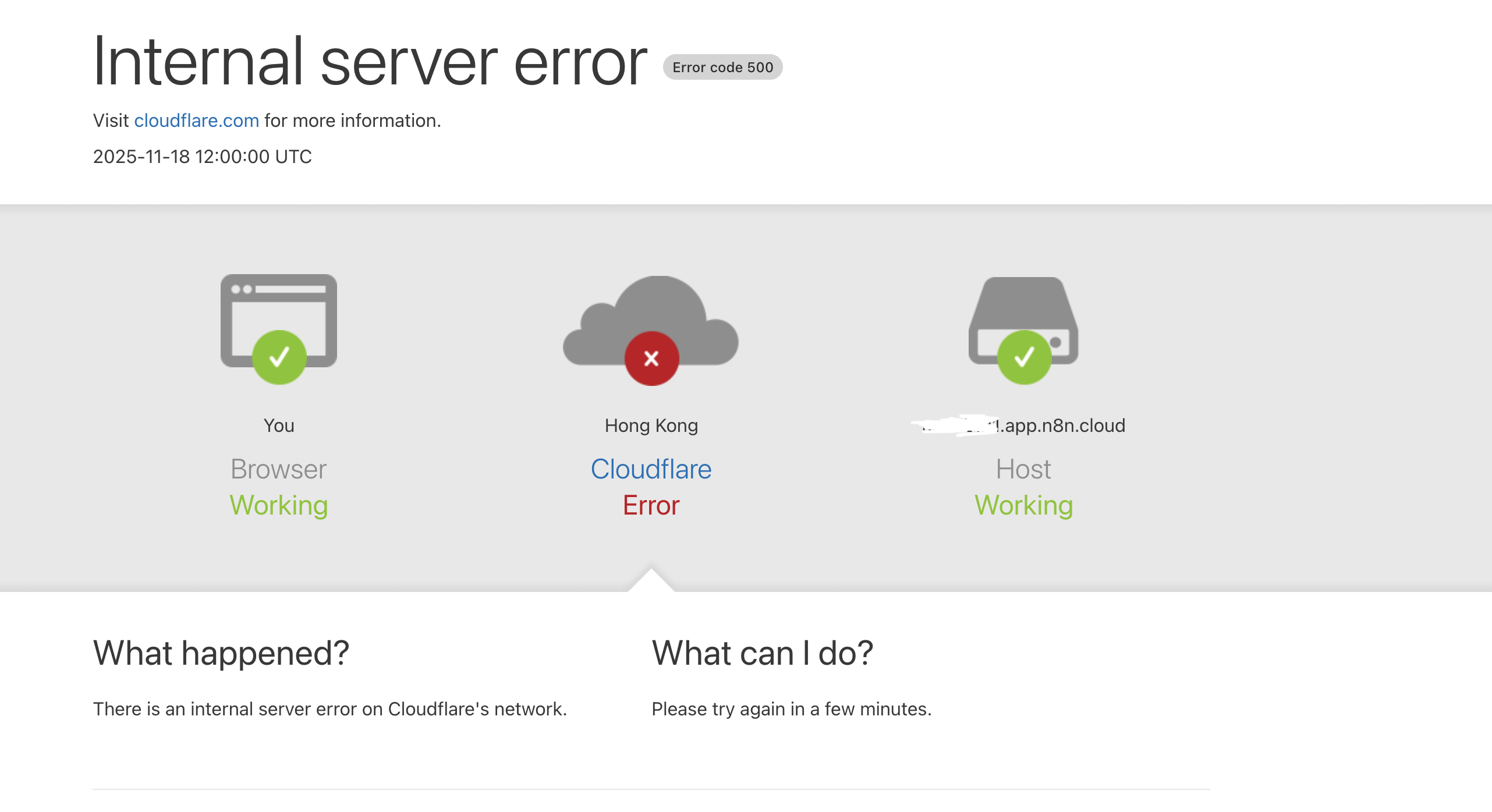1492x812 pixels.
Task: Click the What happened? heading
Action: 221,653
